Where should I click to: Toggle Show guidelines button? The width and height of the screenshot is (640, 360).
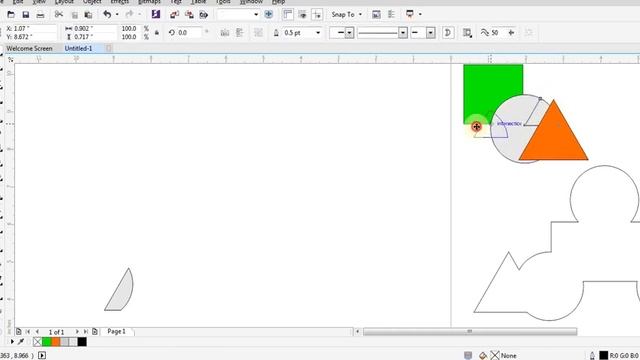(x=317, y=14)
